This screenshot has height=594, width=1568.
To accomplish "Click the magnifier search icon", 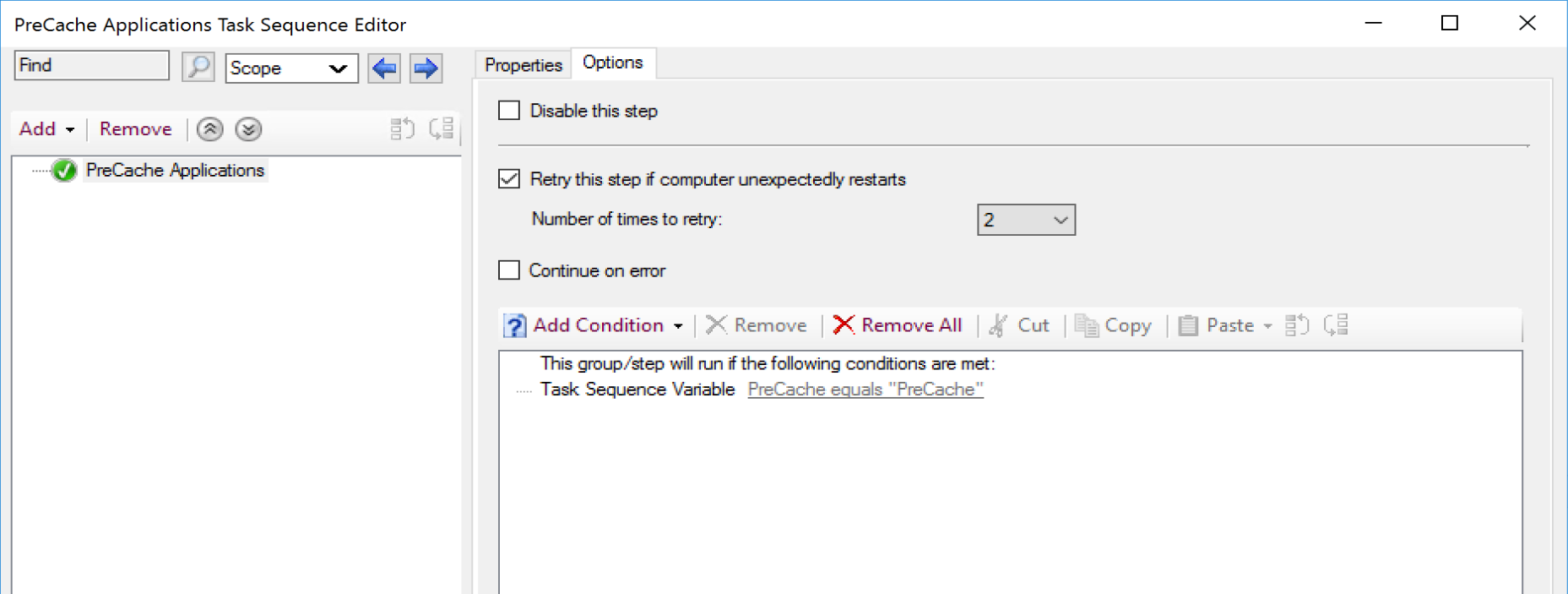I will (x=198, y=67).
